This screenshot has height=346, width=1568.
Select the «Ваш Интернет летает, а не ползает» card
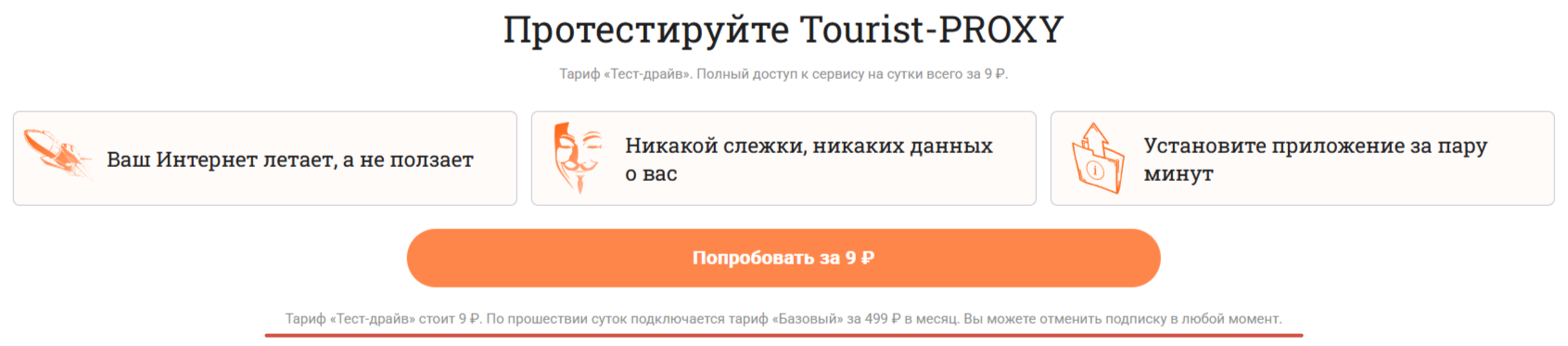coord(265,159)
